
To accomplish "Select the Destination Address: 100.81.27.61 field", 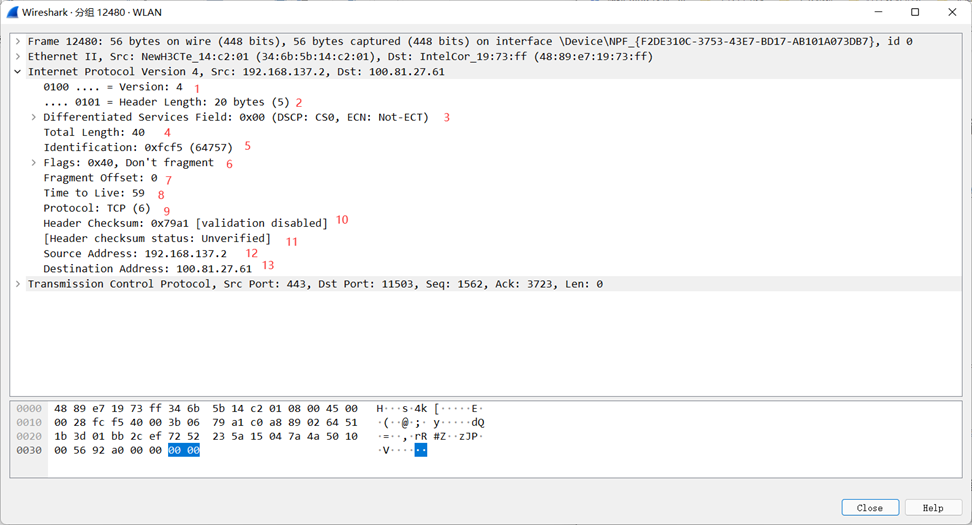I will click(148, 269).
